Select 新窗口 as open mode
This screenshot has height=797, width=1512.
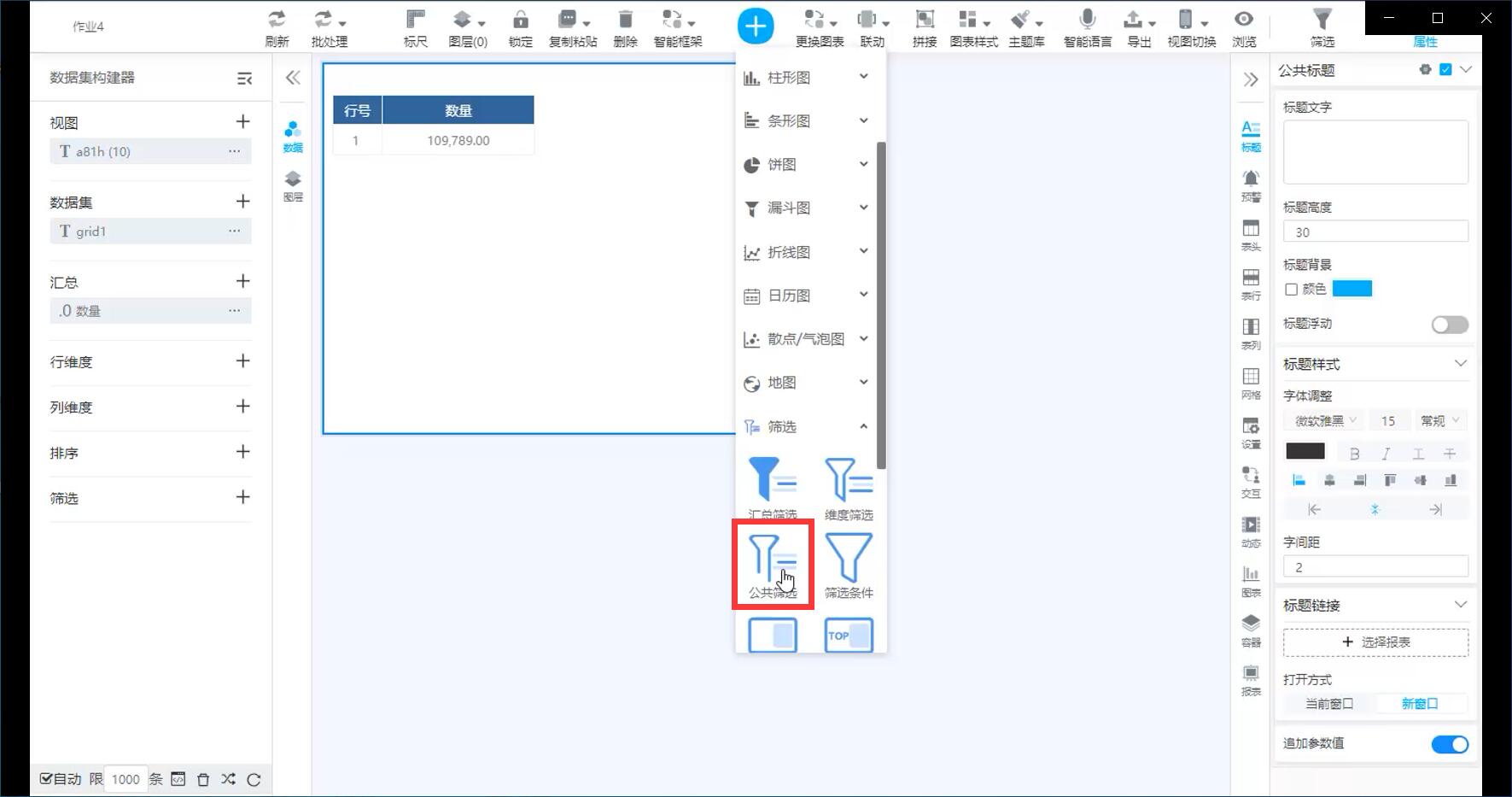pyautogui.click(x=1420, y=704)
